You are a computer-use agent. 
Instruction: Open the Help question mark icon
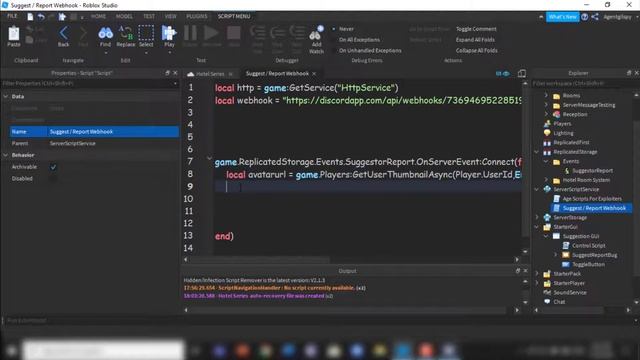pyautogui.click(x=584, y=17)
